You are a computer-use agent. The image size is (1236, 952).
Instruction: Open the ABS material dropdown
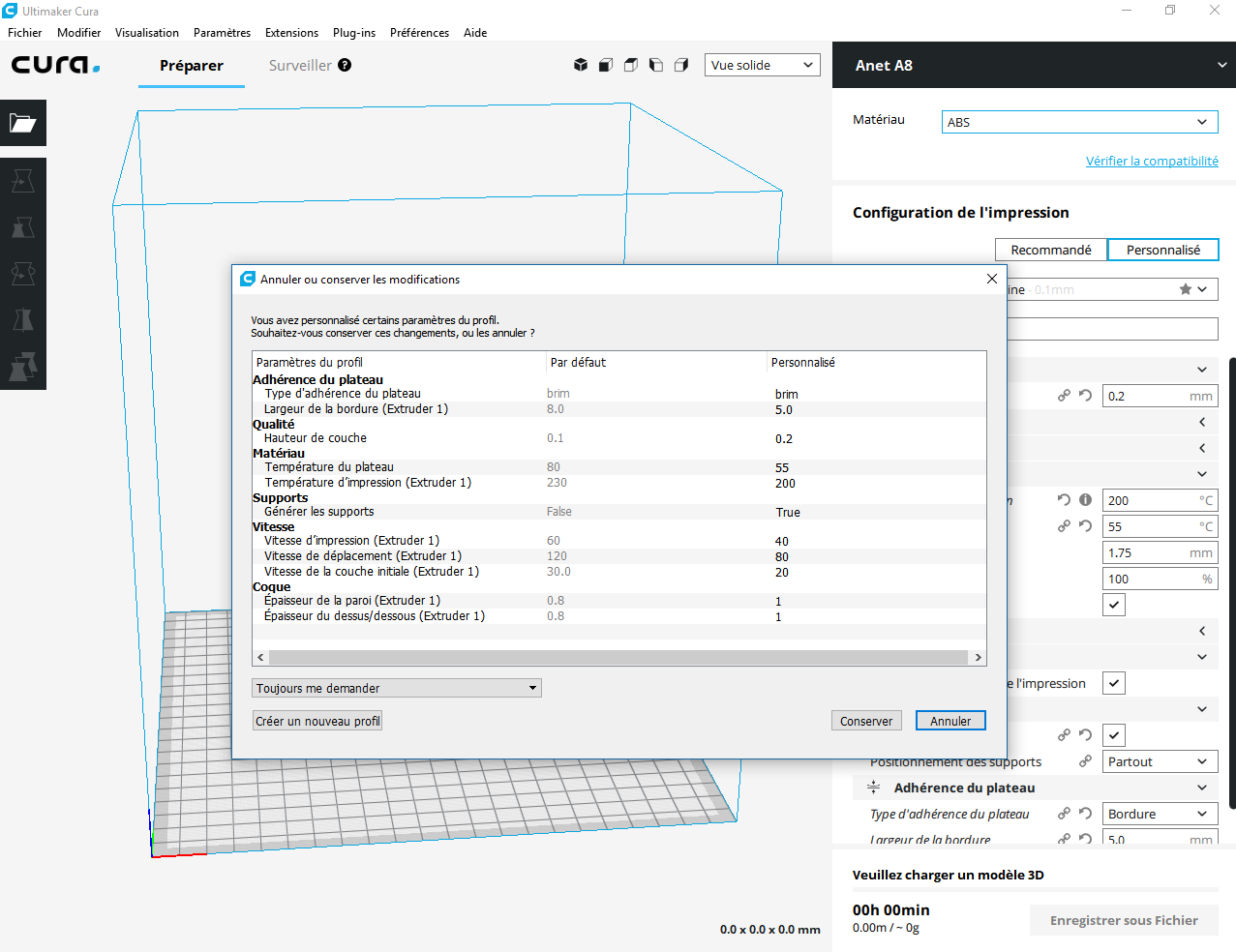(x=1079, y=122)
